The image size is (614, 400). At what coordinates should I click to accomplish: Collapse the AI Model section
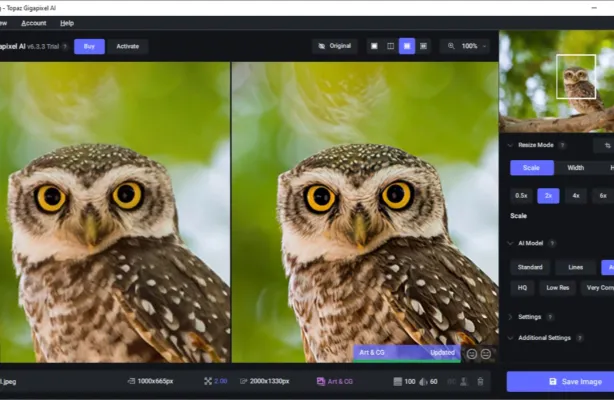tap(510, 243)
